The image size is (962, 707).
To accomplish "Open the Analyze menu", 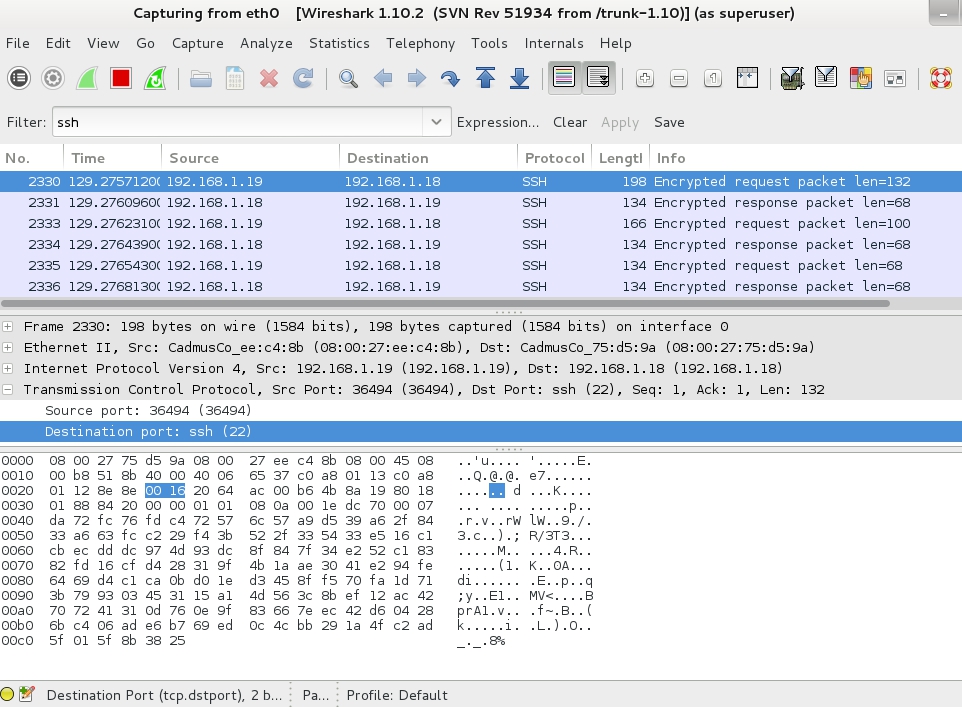I will coord(266,43).
